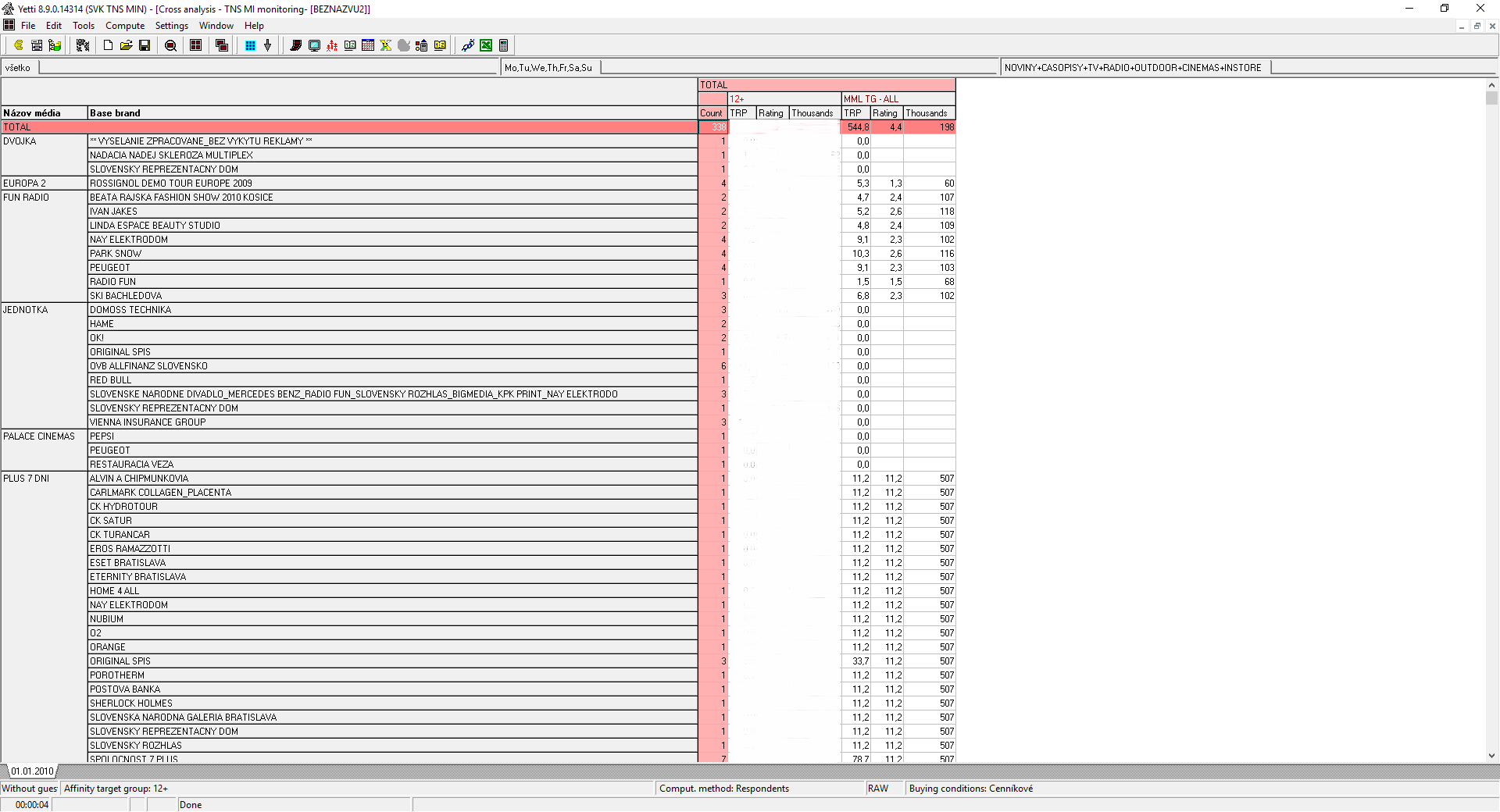Select the EUROPA 2 media cell
This screenshot has width=1500, height=812.
(44, 183)
